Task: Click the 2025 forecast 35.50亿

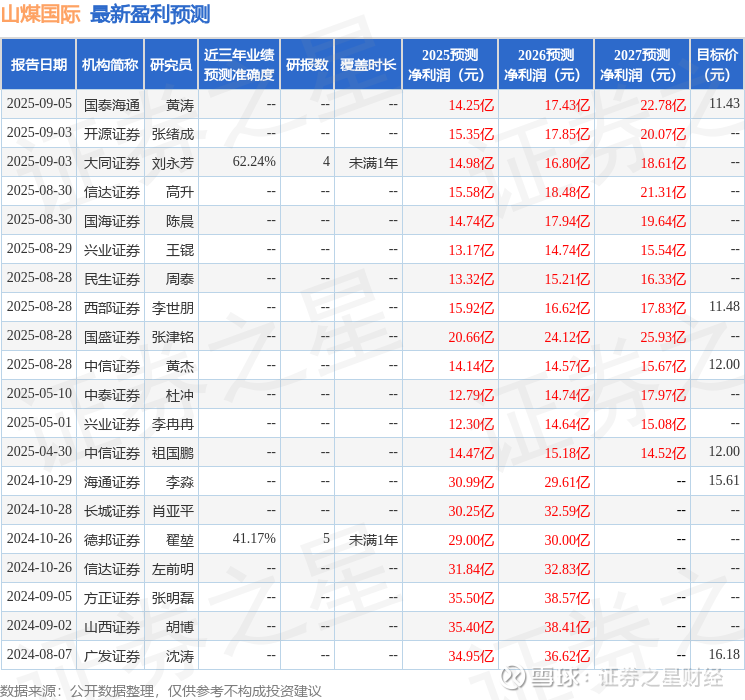Action: click(471, 598)
